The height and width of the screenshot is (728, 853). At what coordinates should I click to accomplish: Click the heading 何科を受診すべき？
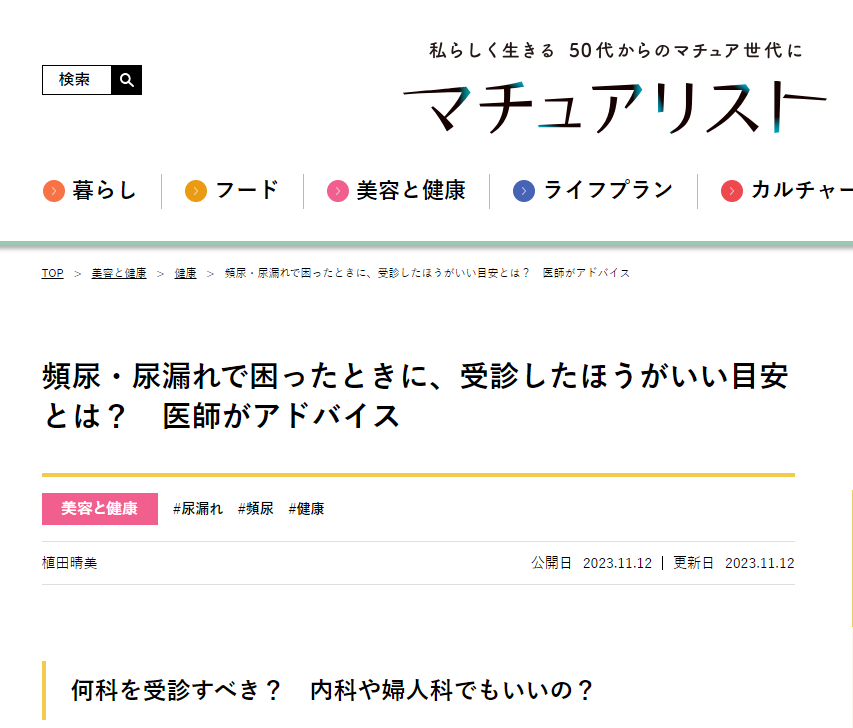click(x=332, y=690)
